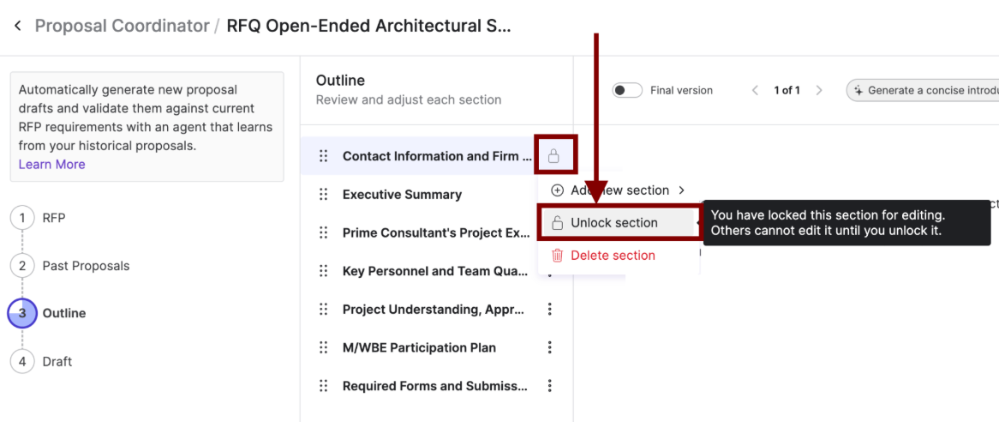Open more options for Project Understanding section
The width and height of the screenshot is (999, 422).
550,309
